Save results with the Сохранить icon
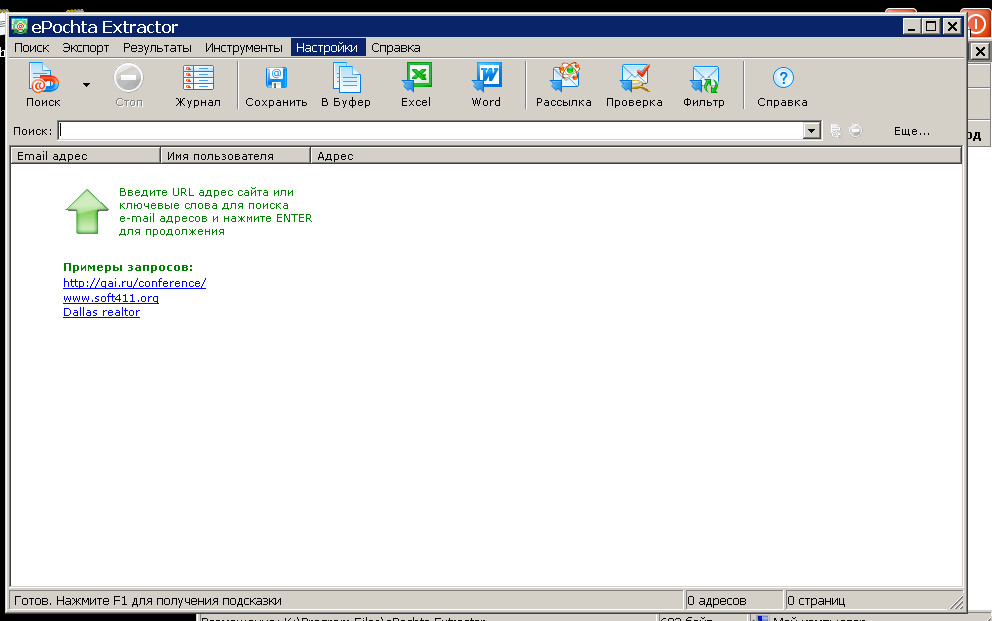This screenshot has width=992, height=621. coord(276,84)
